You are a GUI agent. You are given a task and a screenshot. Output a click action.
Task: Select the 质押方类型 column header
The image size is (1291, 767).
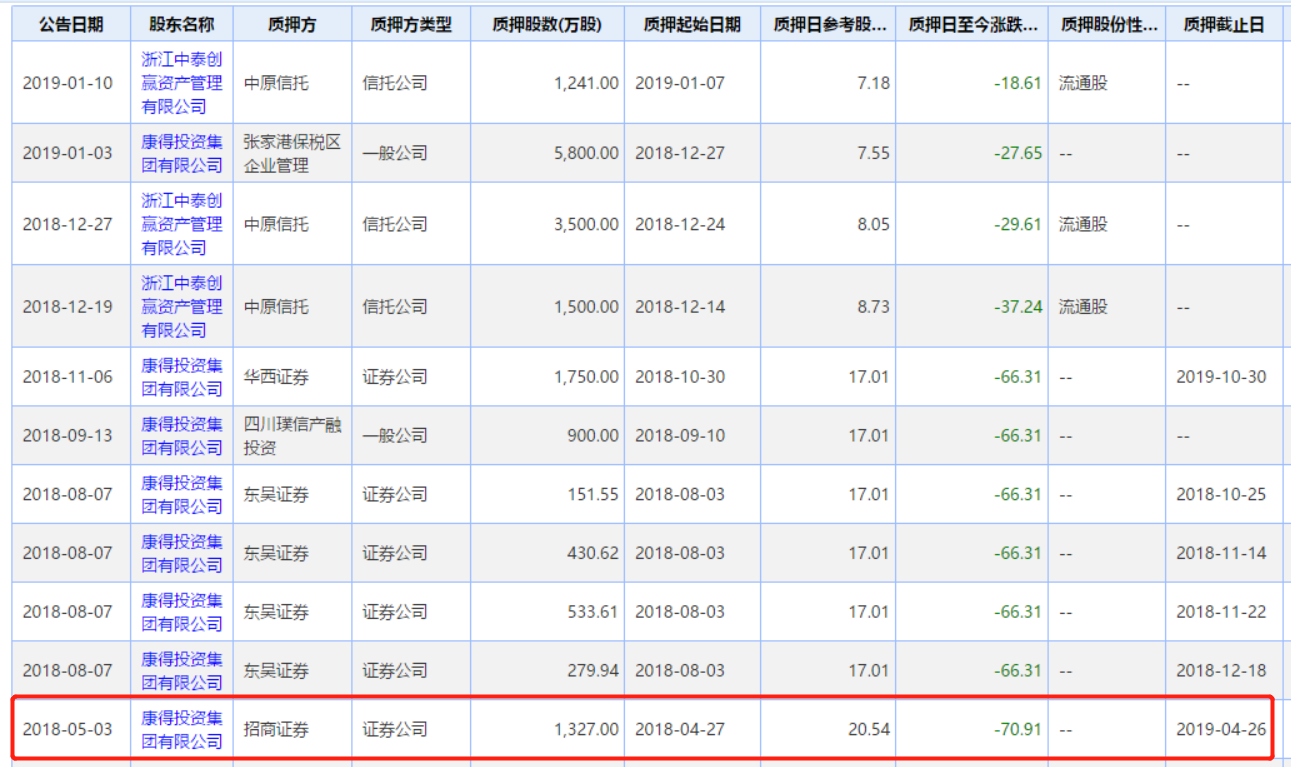point(411,25)
